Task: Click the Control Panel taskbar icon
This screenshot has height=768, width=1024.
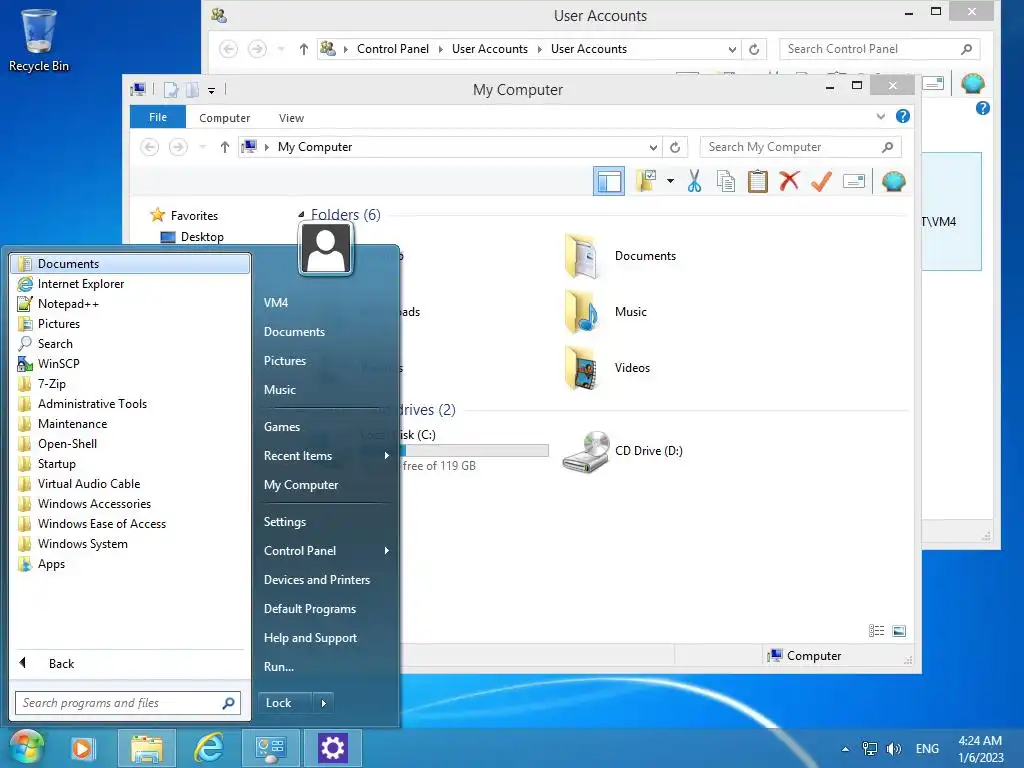Action: click(x=270, y=748)
